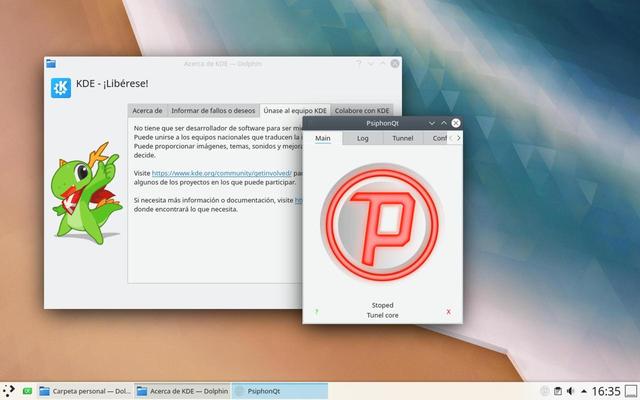The height and width of the screenshot is (400, 640).
Task: Click the KDE gear logo icon
Action: 61,88
